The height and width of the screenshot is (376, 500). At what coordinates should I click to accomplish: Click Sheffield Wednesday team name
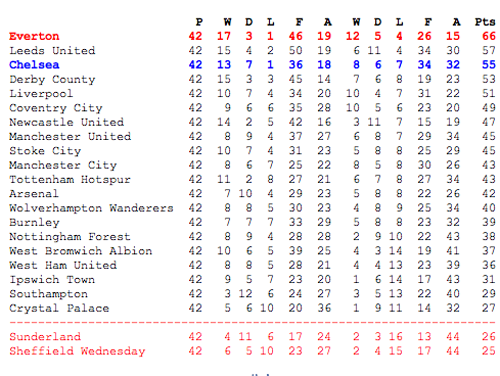click(x=77, y=351)
